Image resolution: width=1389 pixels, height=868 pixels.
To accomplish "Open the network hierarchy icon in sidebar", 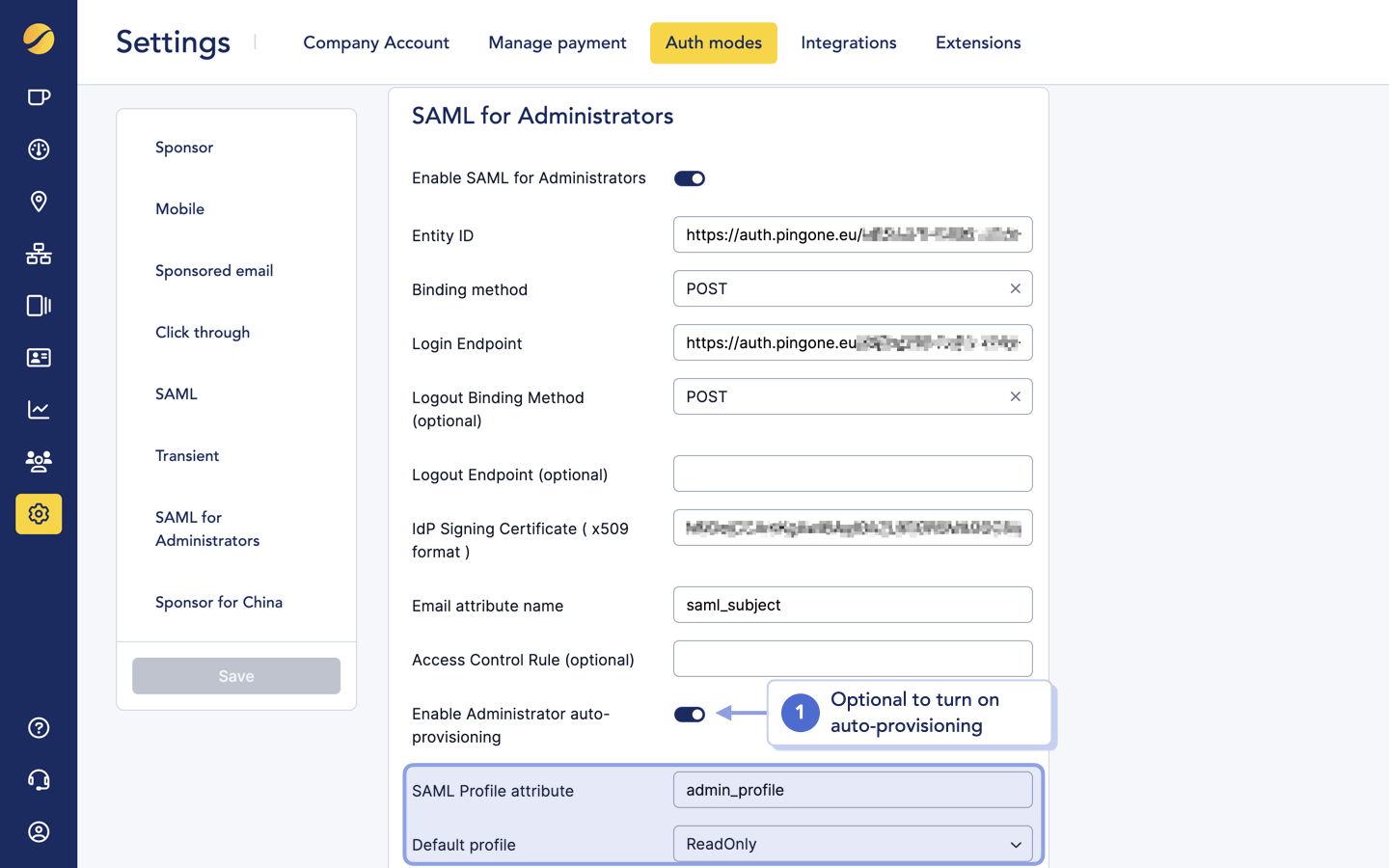I will coord(38,254).
